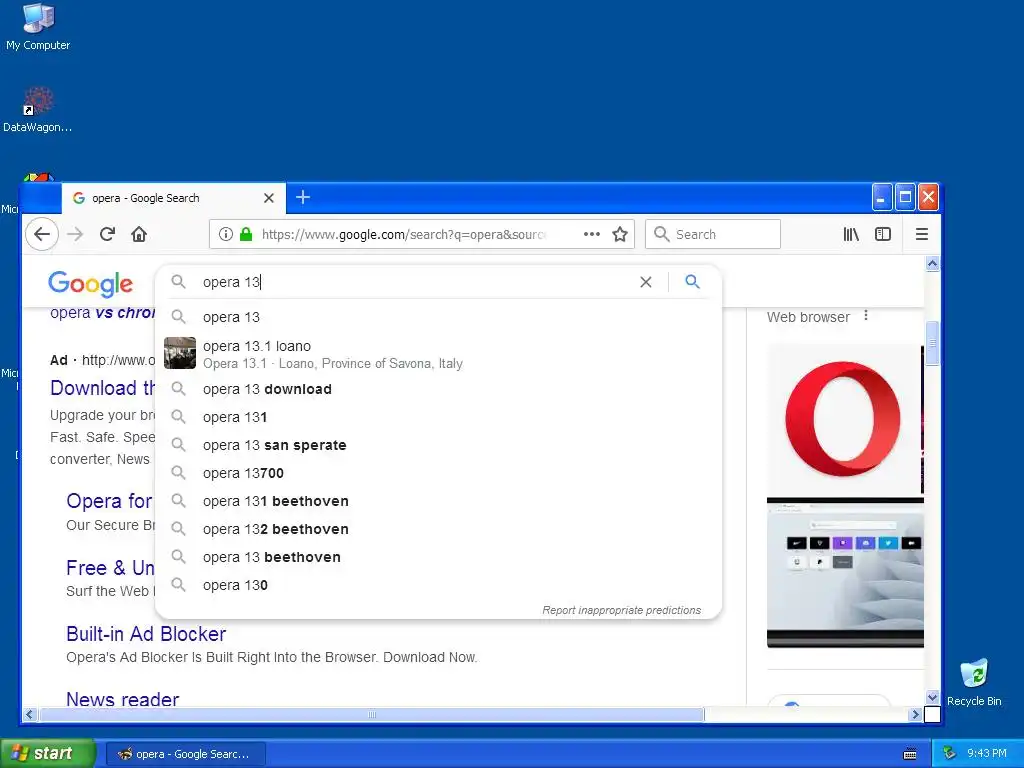Choose suggestion "opera 13 beethoven"

pos(439,558)
